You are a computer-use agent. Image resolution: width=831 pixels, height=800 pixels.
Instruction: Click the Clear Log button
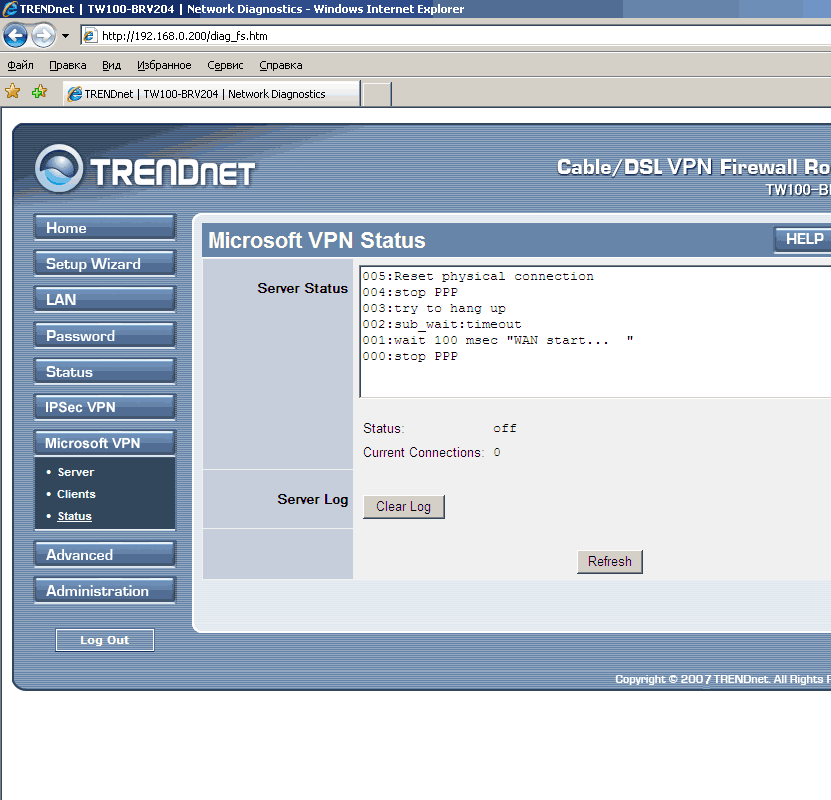click(x=403, y=507)
